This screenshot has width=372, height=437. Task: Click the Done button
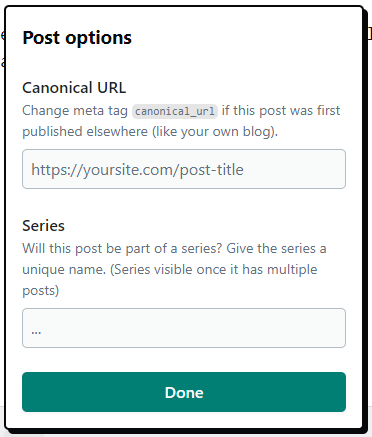coord(184,392)
